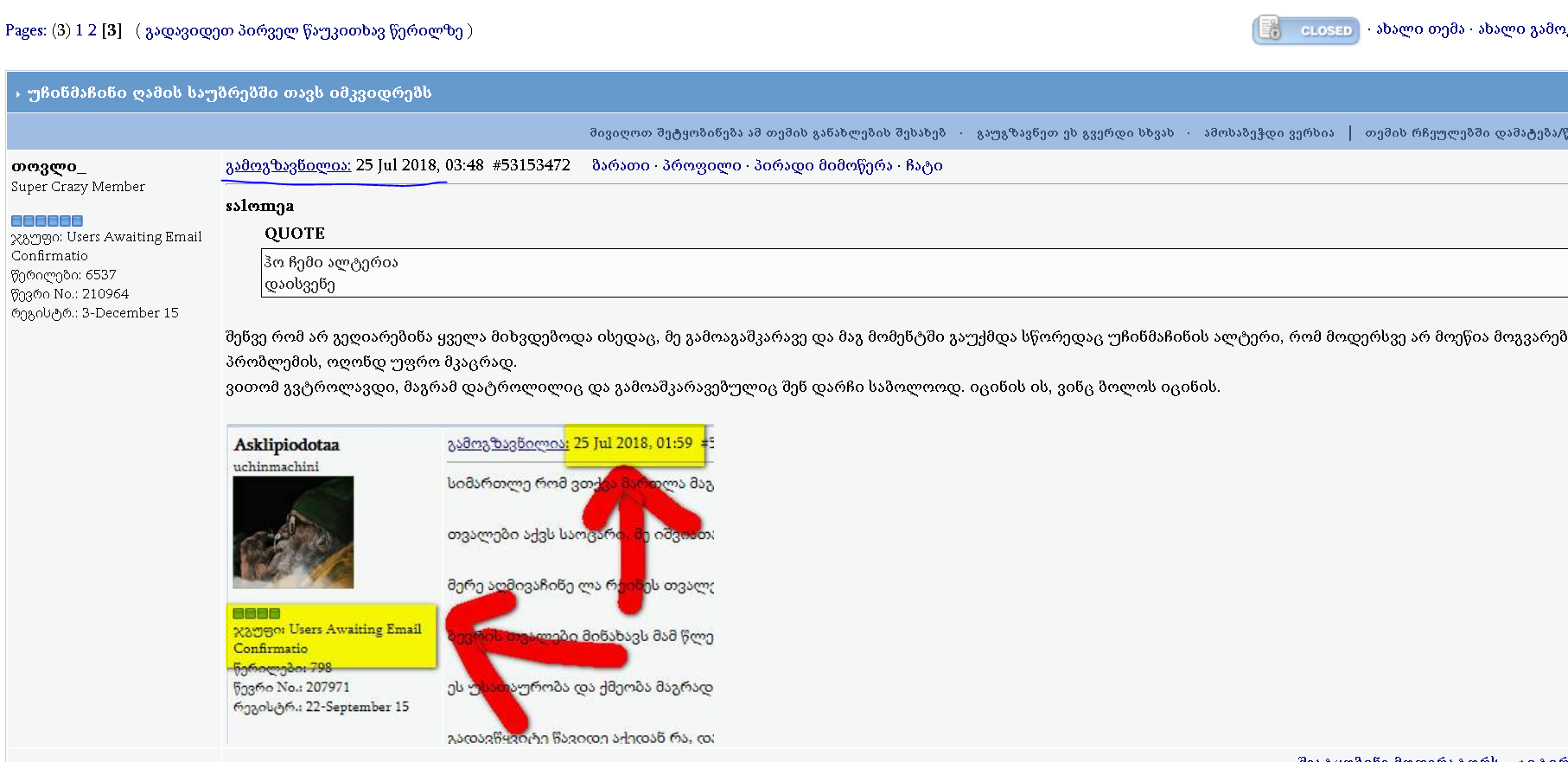The height and width of the screenshot is (762, 1568).
Task: Open the embedded forum screenshot image
Action: 470,584
